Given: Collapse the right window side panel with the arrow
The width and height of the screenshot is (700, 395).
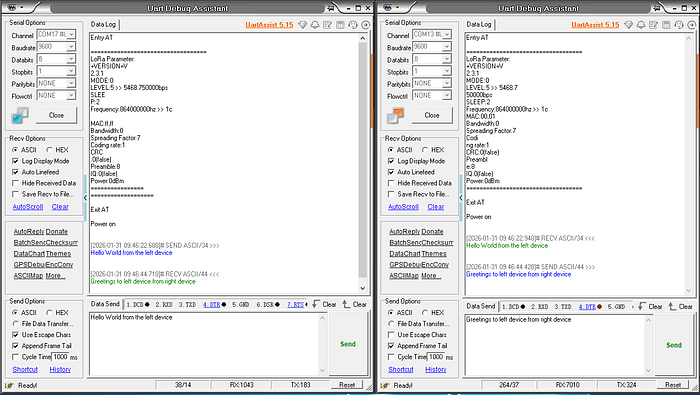Looking at the screenshot, I should 461,197.
